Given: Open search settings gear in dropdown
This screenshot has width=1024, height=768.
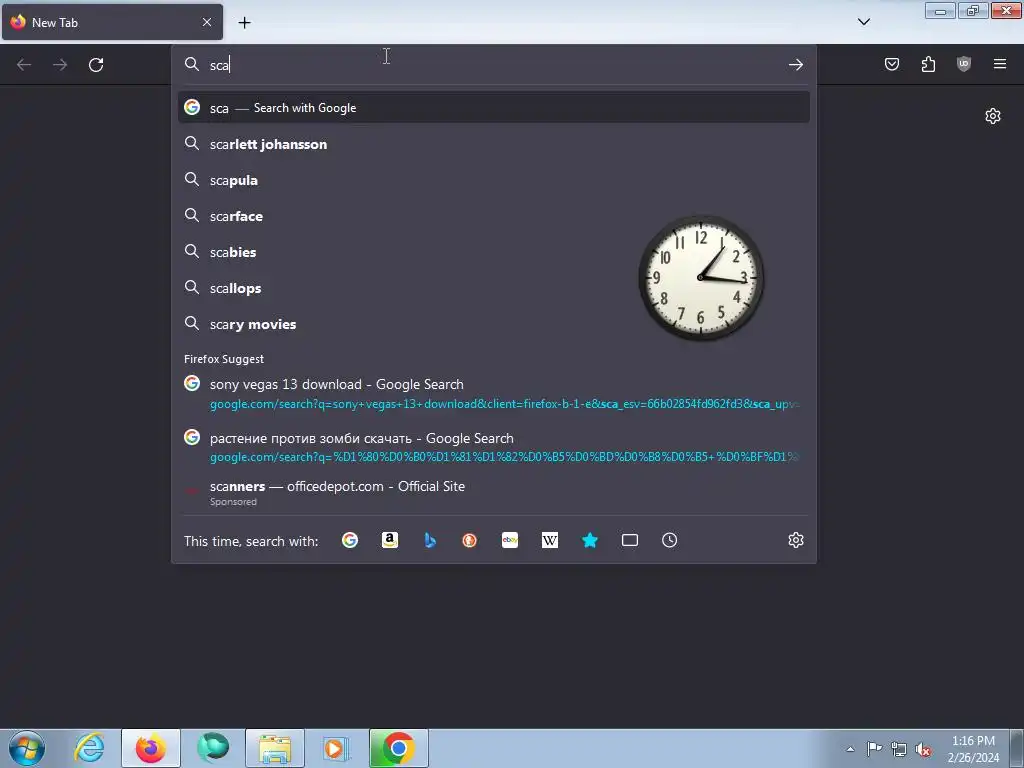Looking at the screenshot, I should 795,540.
